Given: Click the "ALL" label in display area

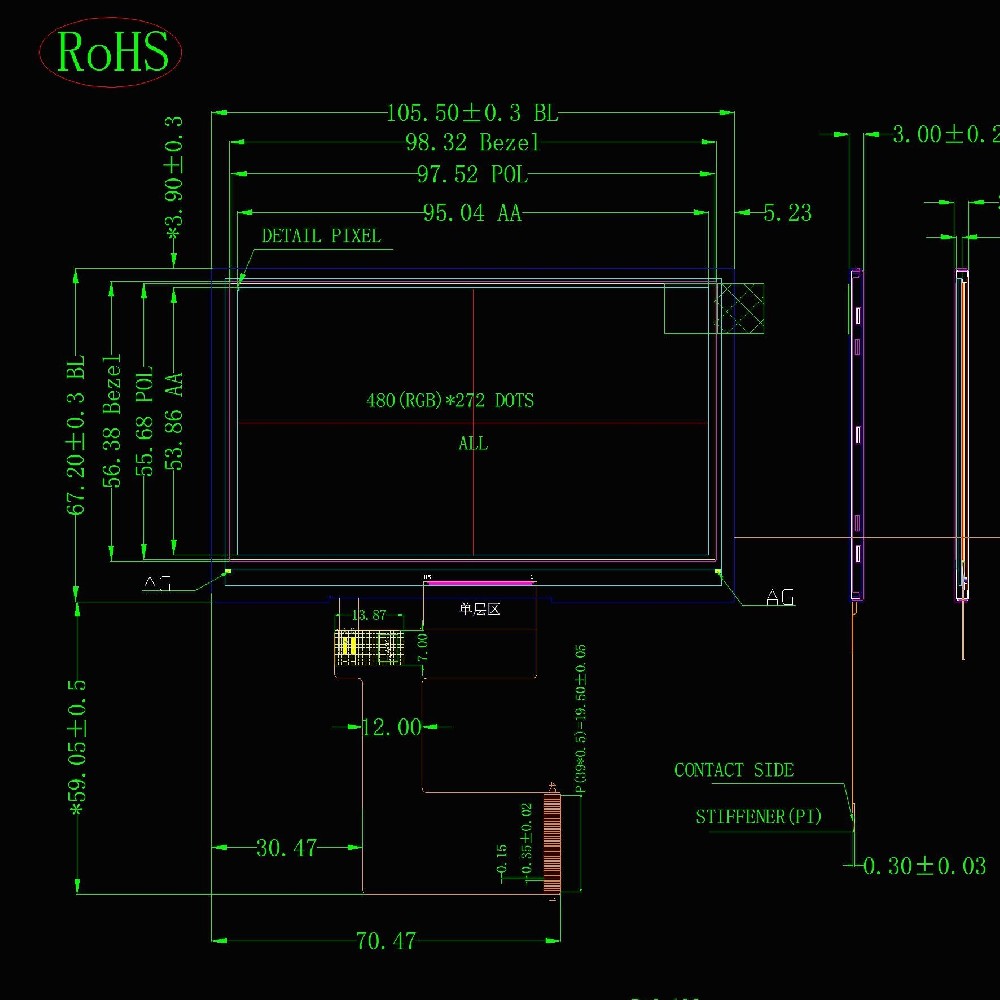Looking at the screenshot, I should point(473,443).
